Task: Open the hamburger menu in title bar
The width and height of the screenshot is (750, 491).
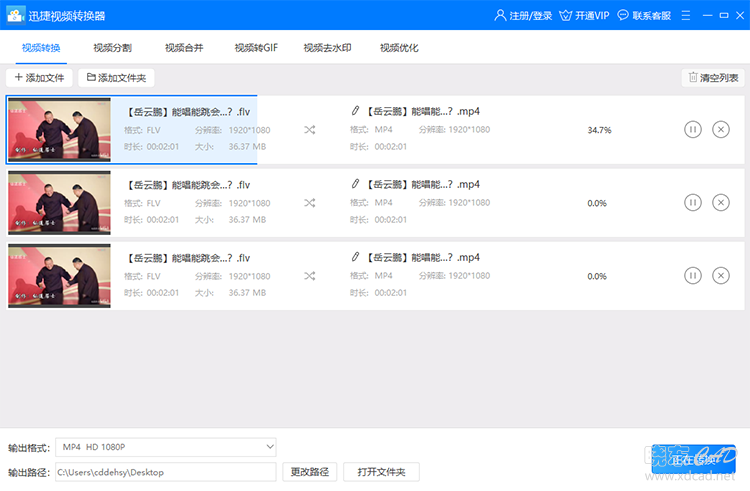Action: coord(685,16)
